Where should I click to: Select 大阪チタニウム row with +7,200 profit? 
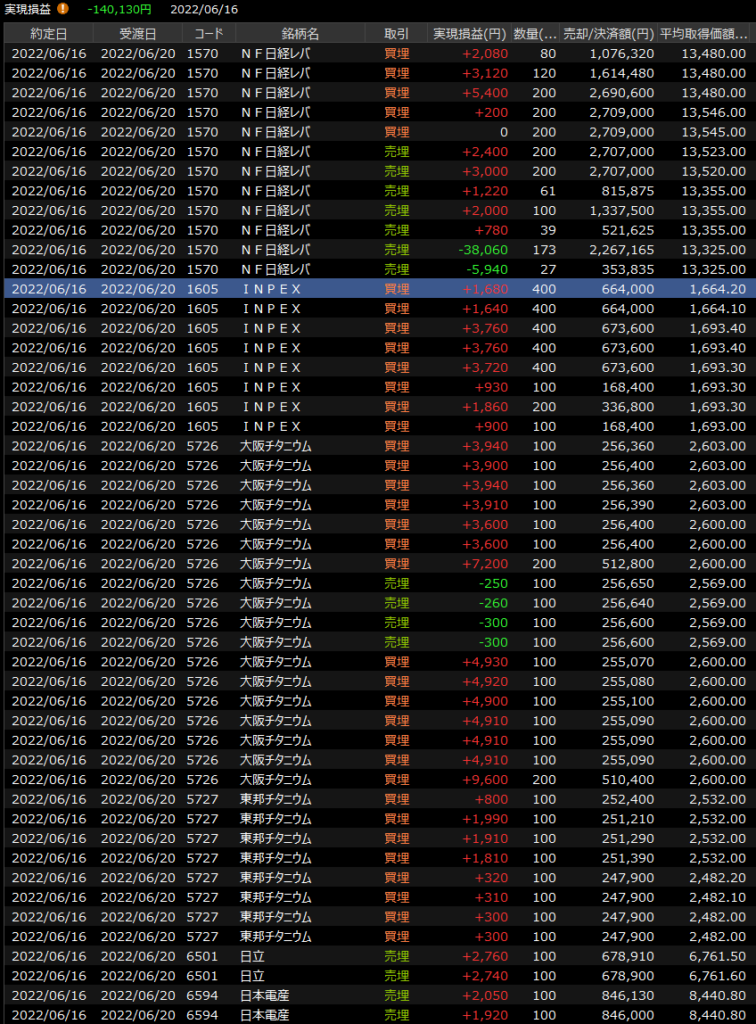coord(378,564)
